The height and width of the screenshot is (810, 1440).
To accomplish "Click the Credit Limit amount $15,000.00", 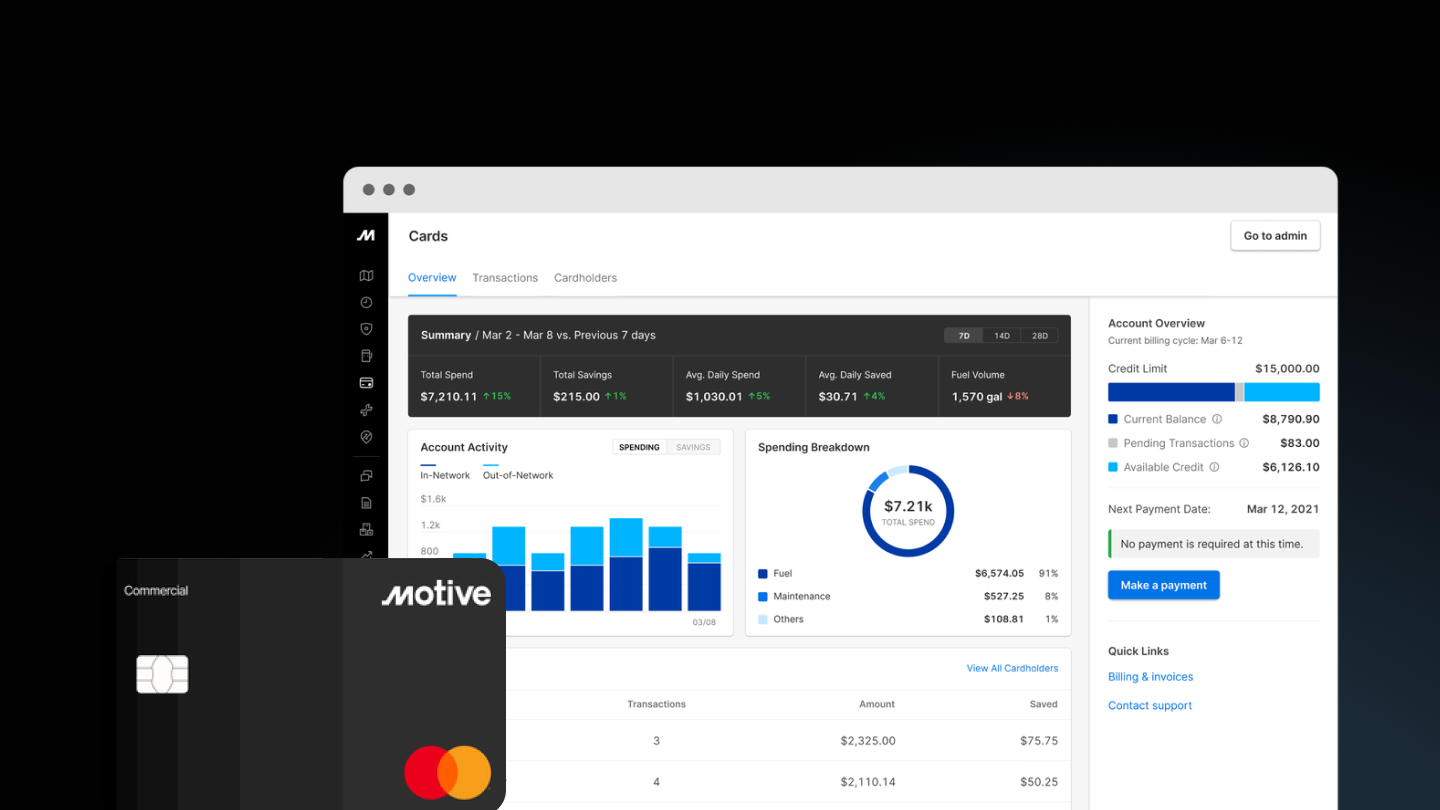I will pyautogui.click(x=1287, y=369).
